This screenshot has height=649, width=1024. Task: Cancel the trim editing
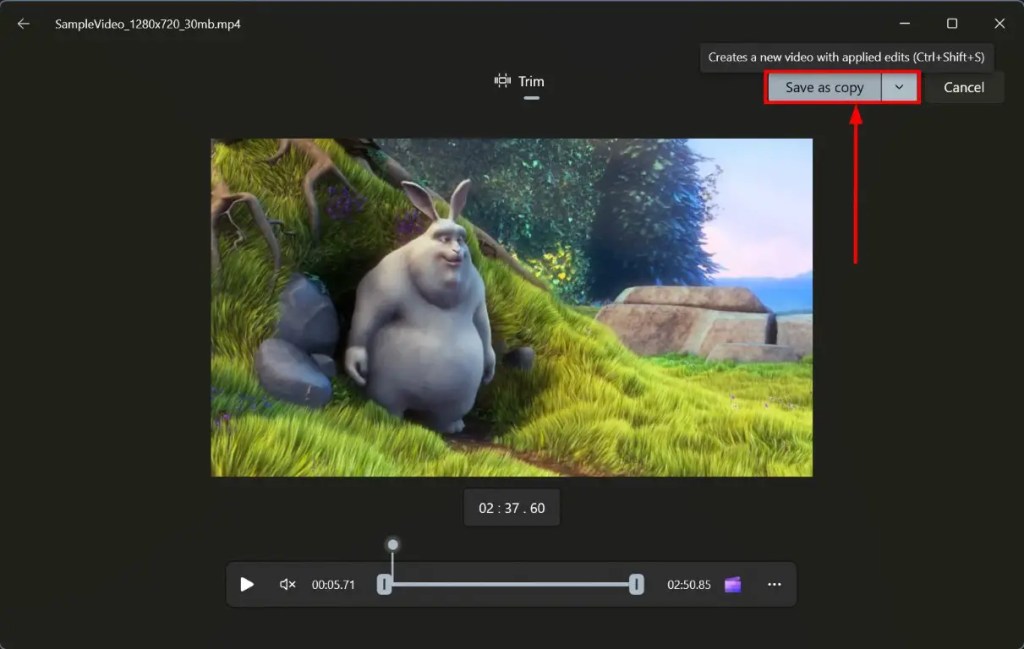pos(963,87)
